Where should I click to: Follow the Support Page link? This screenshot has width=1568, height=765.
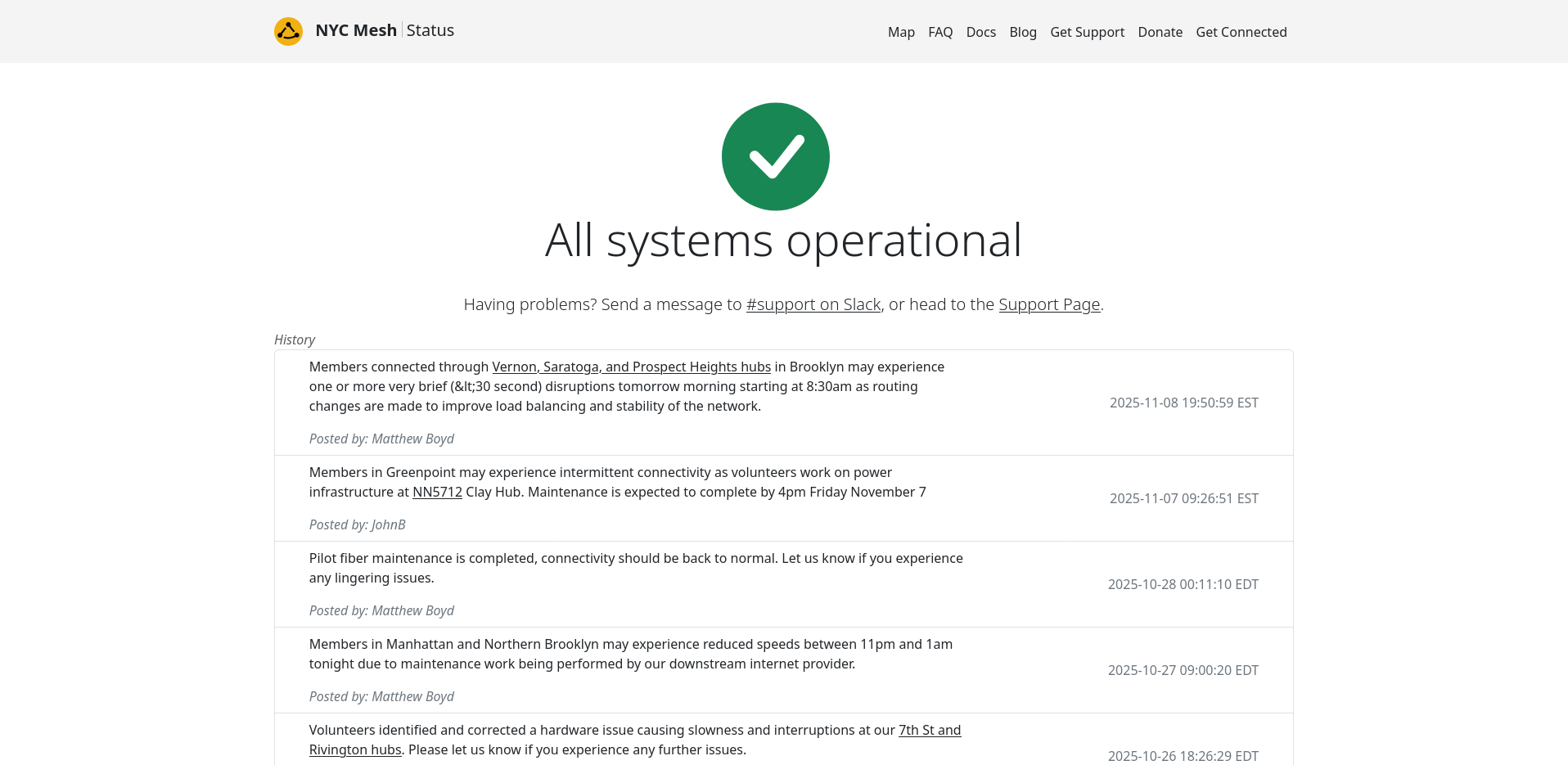(x=1048, y=304)
